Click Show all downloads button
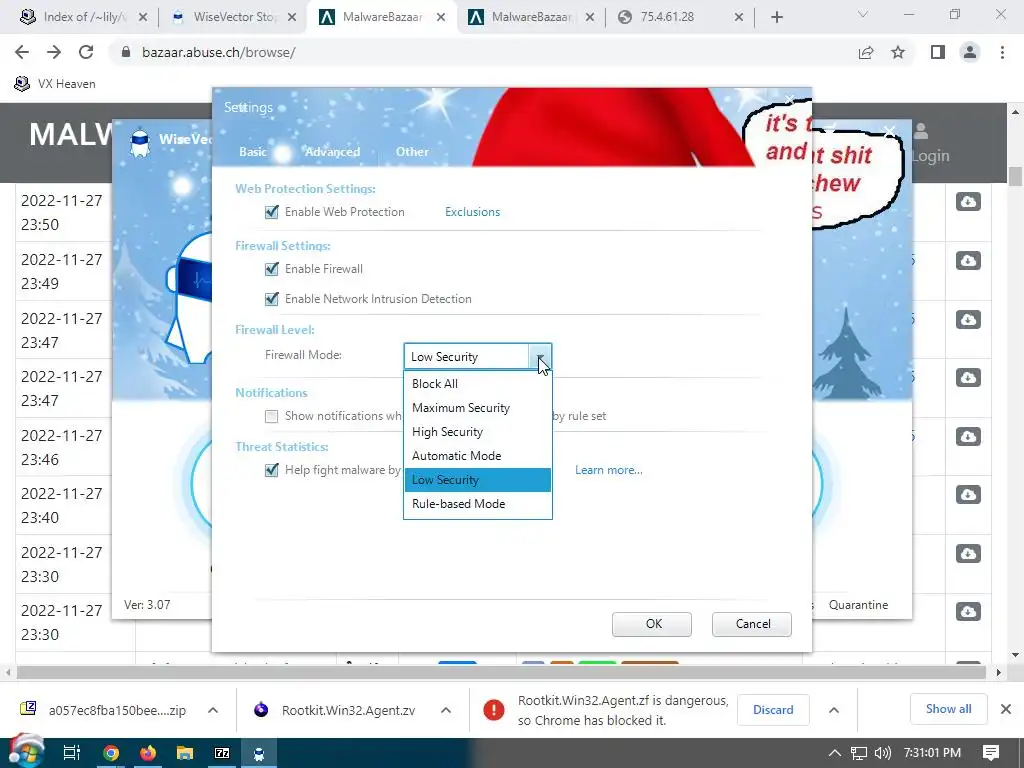This screenshot has width=1024, height=768. coord(948,709)
